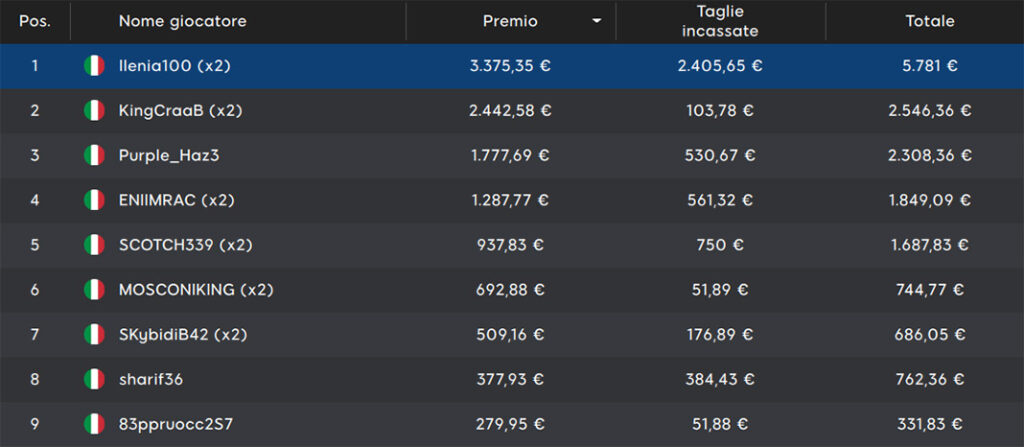Click the flag icon beside MOSCONIKING
This screenshot has height=447, width=1024.
click(94, 290)
